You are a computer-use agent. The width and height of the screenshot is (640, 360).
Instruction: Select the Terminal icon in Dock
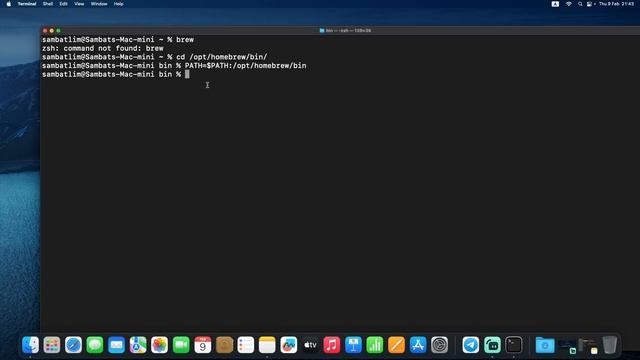(513, 345)
